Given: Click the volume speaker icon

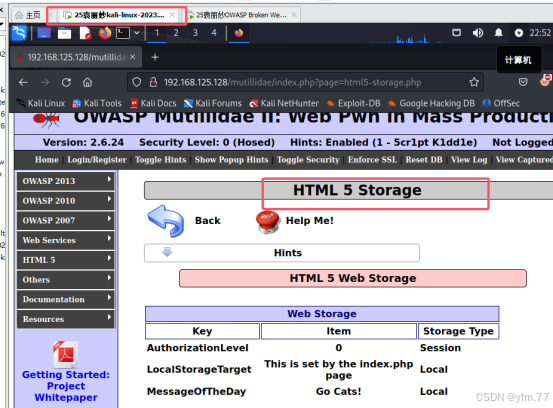Looking at the screenshot, I should coord(478,33).
